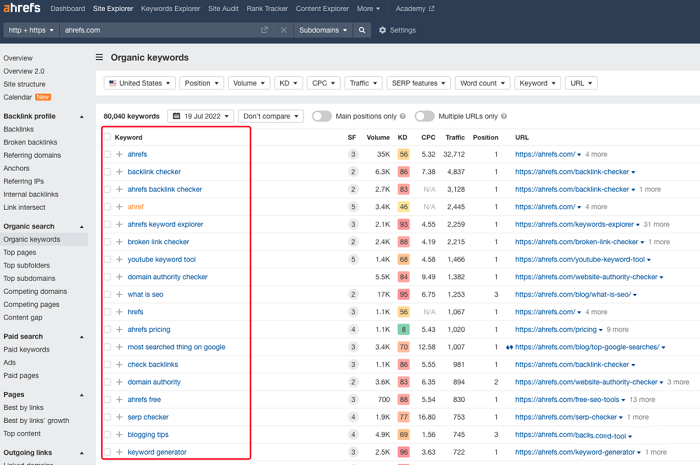The image size is (700, 465).
Task: Clear the ahrefs.com search field
Action: (284, 30)
